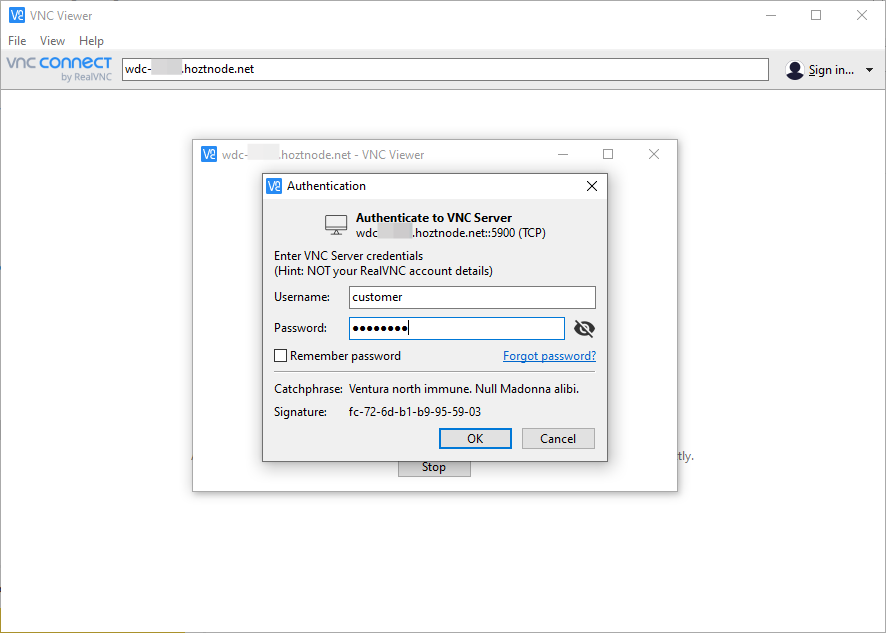Minimize the hoztnode.net connection window
The image size is (886, 633).
tap(563, 154)
